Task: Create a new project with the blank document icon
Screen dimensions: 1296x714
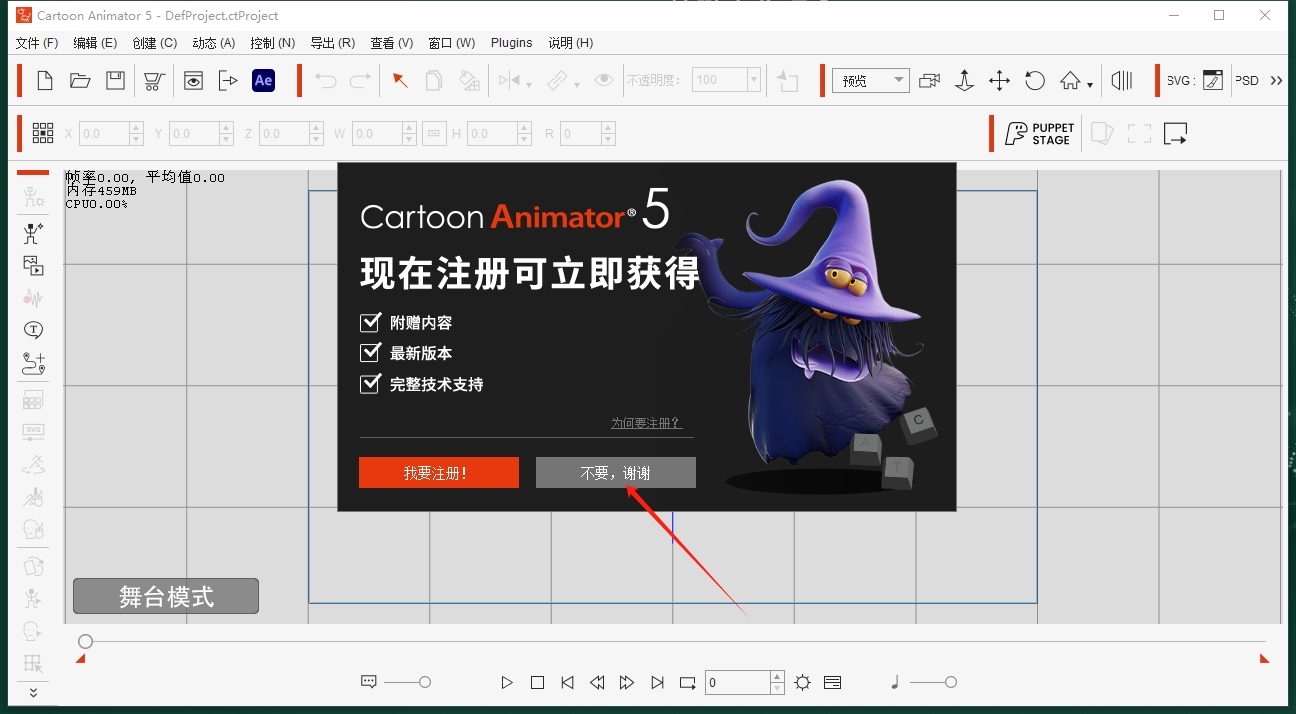Action: (x=44, y=80)
